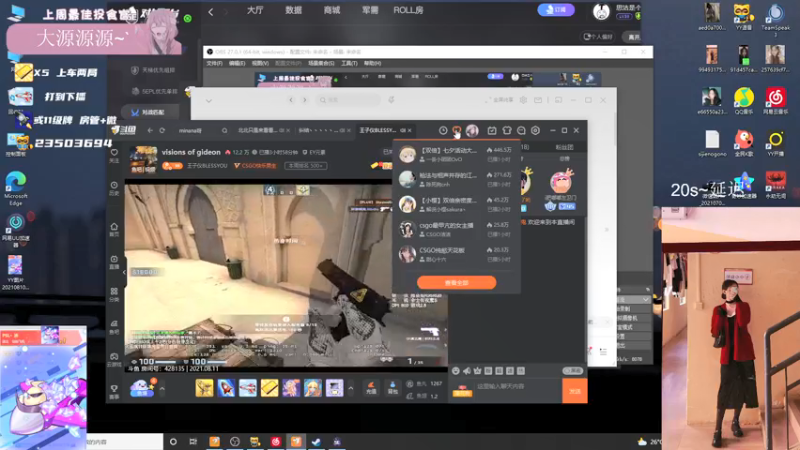Viewport: 800px width, 450px height.
Task: Open the shirt skin icon in Douyu title bar
Action: (507, 131)
